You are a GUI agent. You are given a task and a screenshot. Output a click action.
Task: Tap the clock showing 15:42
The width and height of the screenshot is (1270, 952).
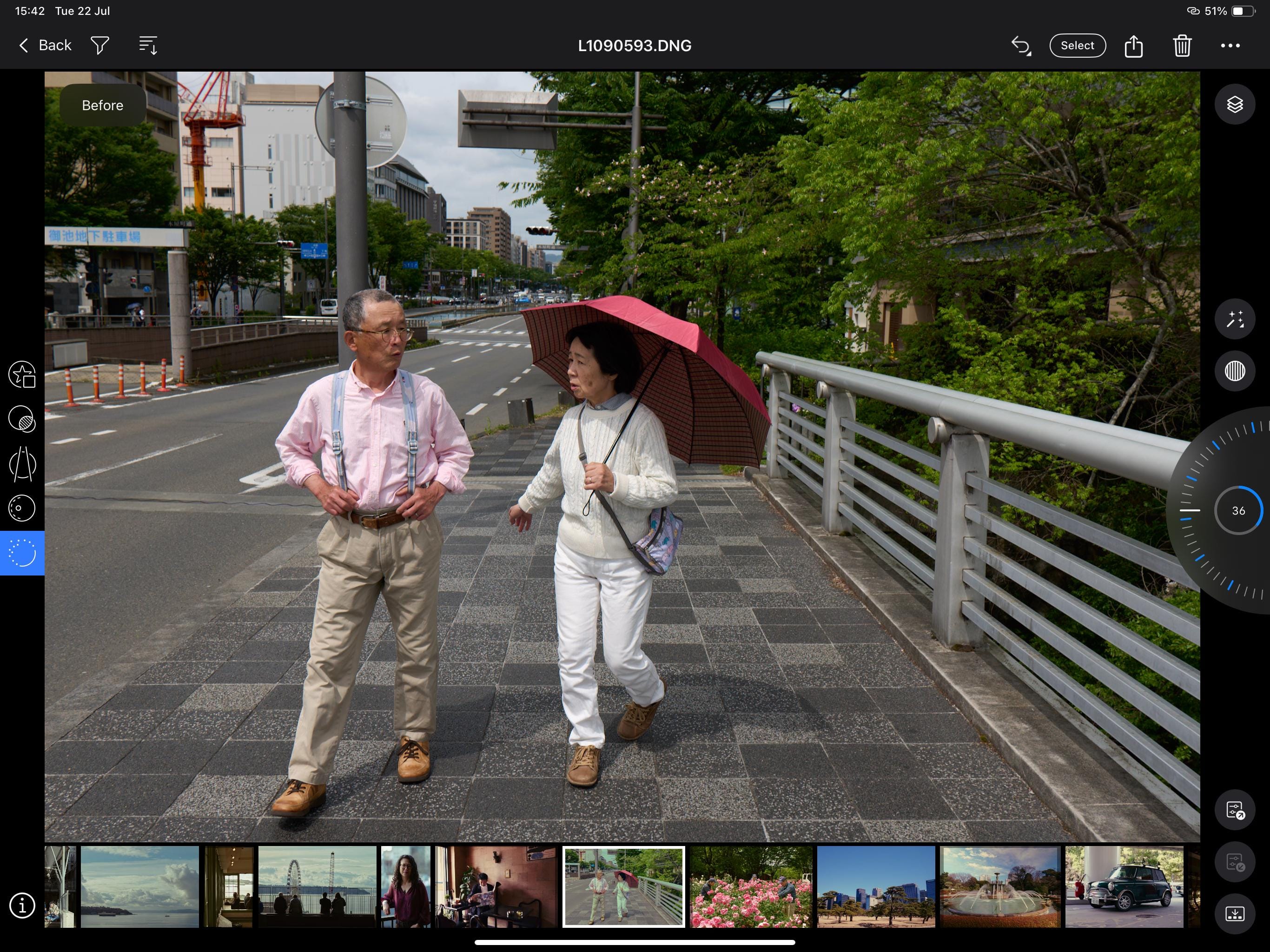pos(30,11)
